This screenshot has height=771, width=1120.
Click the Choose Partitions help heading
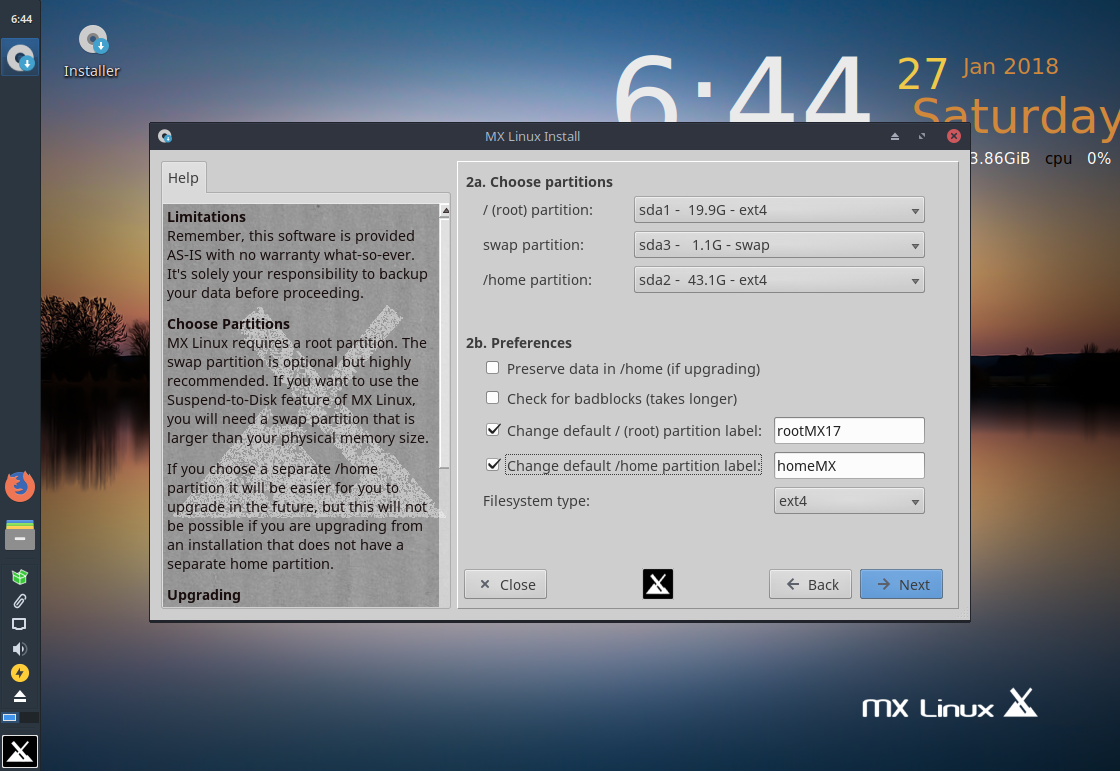pyautogui.click(x=229, y=324)
